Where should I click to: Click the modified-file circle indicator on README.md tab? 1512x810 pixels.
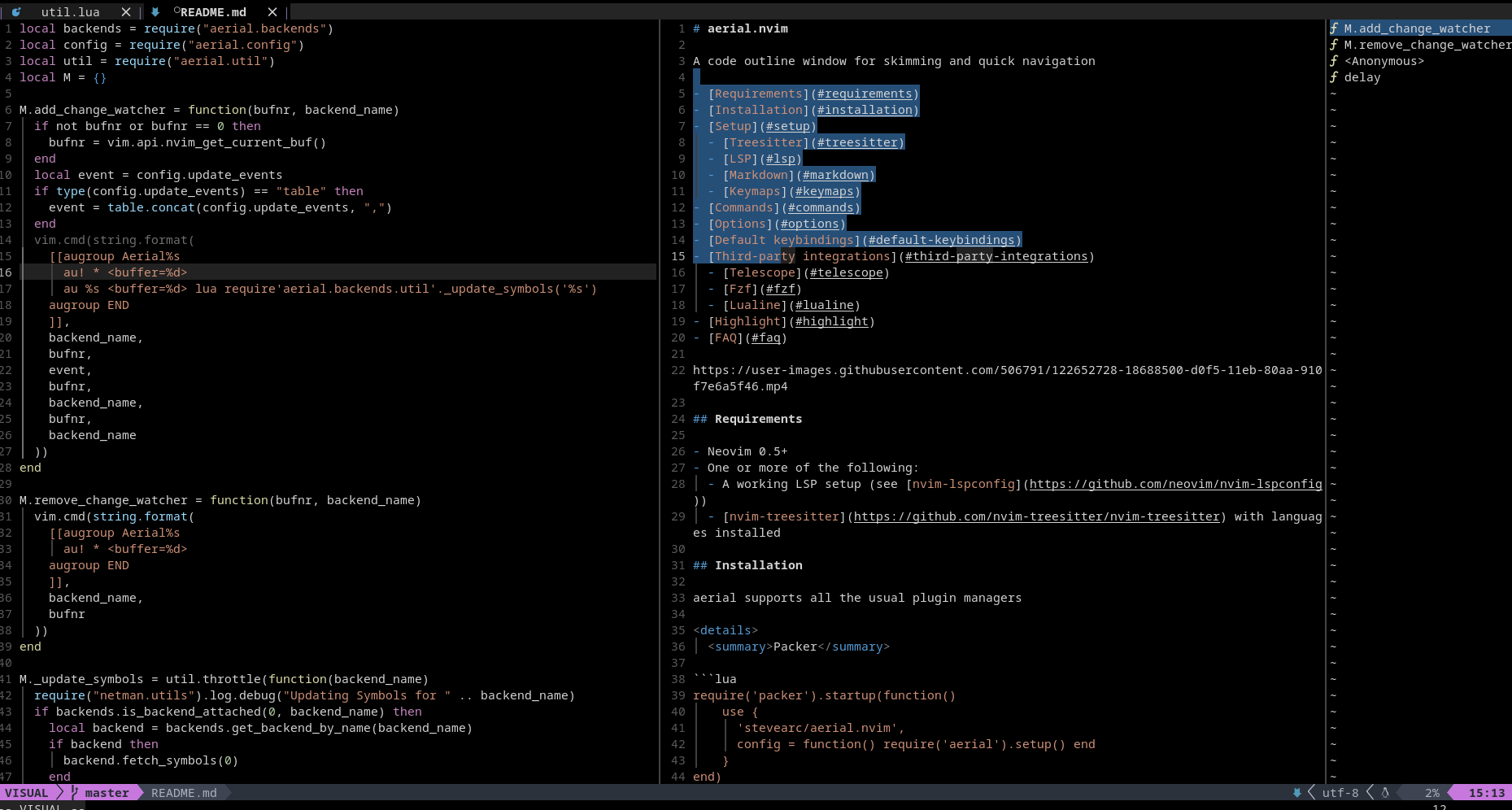pos(176,12)
